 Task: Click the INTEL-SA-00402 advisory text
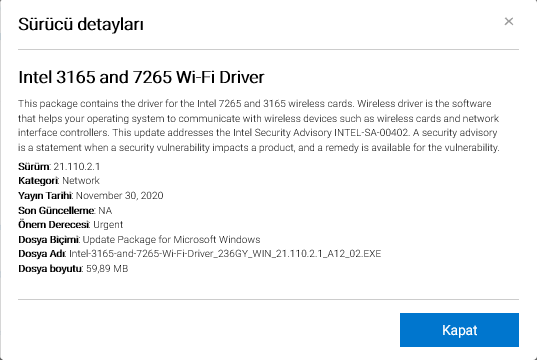371,133
